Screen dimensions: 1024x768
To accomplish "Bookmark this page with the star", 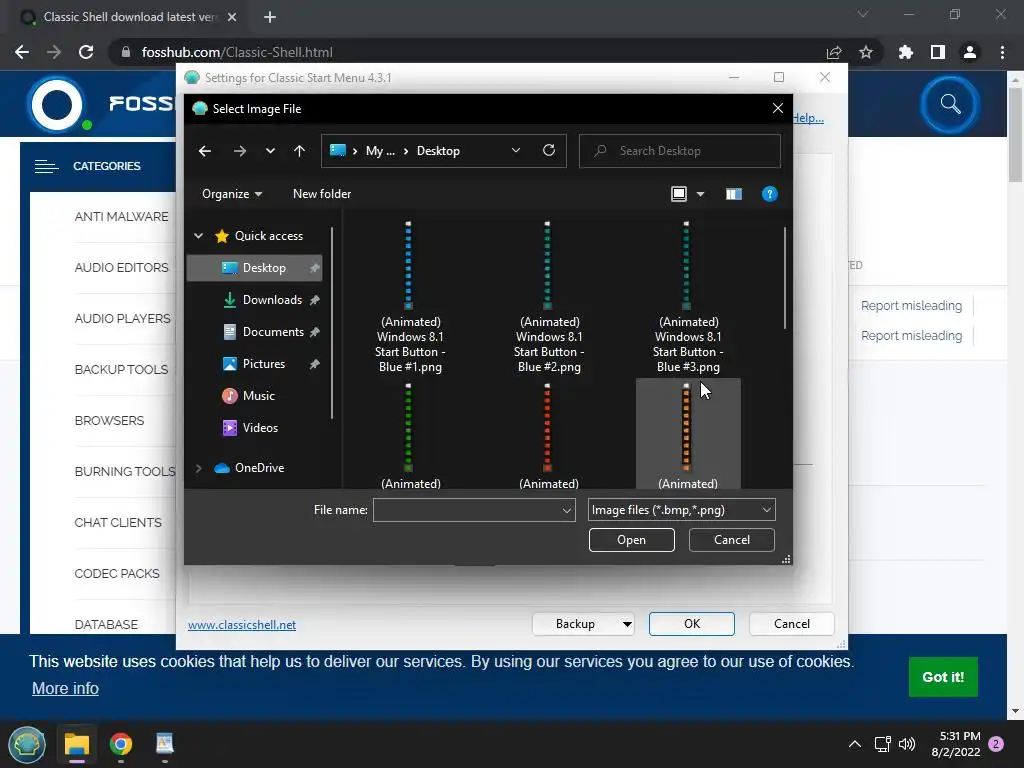I will tap(866, 52).
